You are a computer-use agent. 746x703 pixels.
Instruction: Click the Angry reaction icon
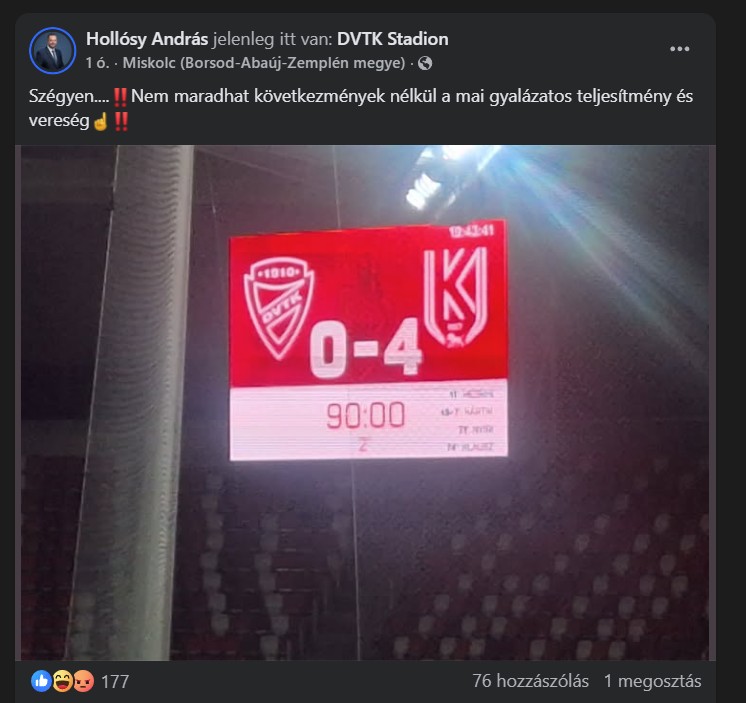83,681
